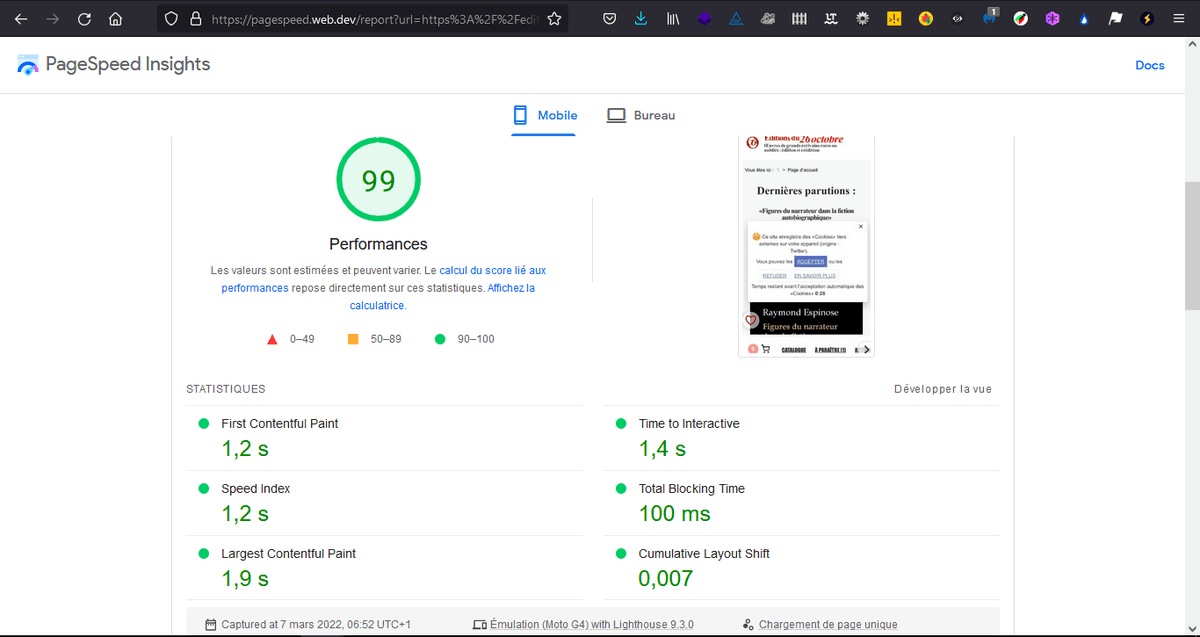The width and height of the screenshot is (1200, 637).
Task: Save page to Pocket
Action: [609, 18]
